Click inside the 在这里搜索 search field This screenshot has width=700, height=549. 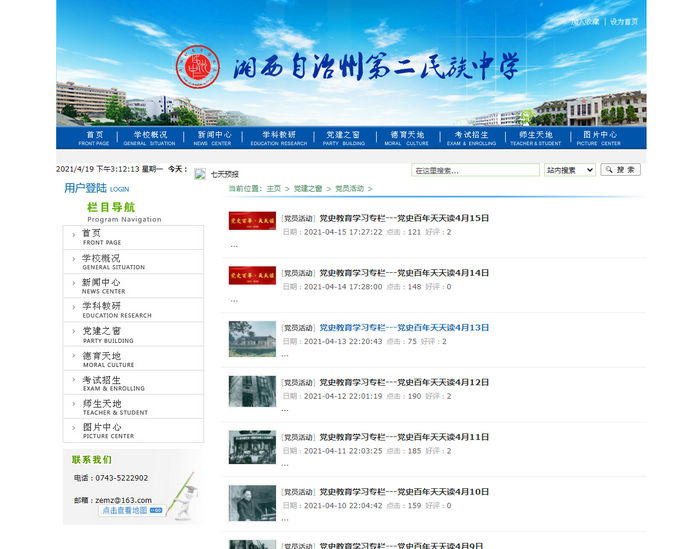(x=475, y=170)
